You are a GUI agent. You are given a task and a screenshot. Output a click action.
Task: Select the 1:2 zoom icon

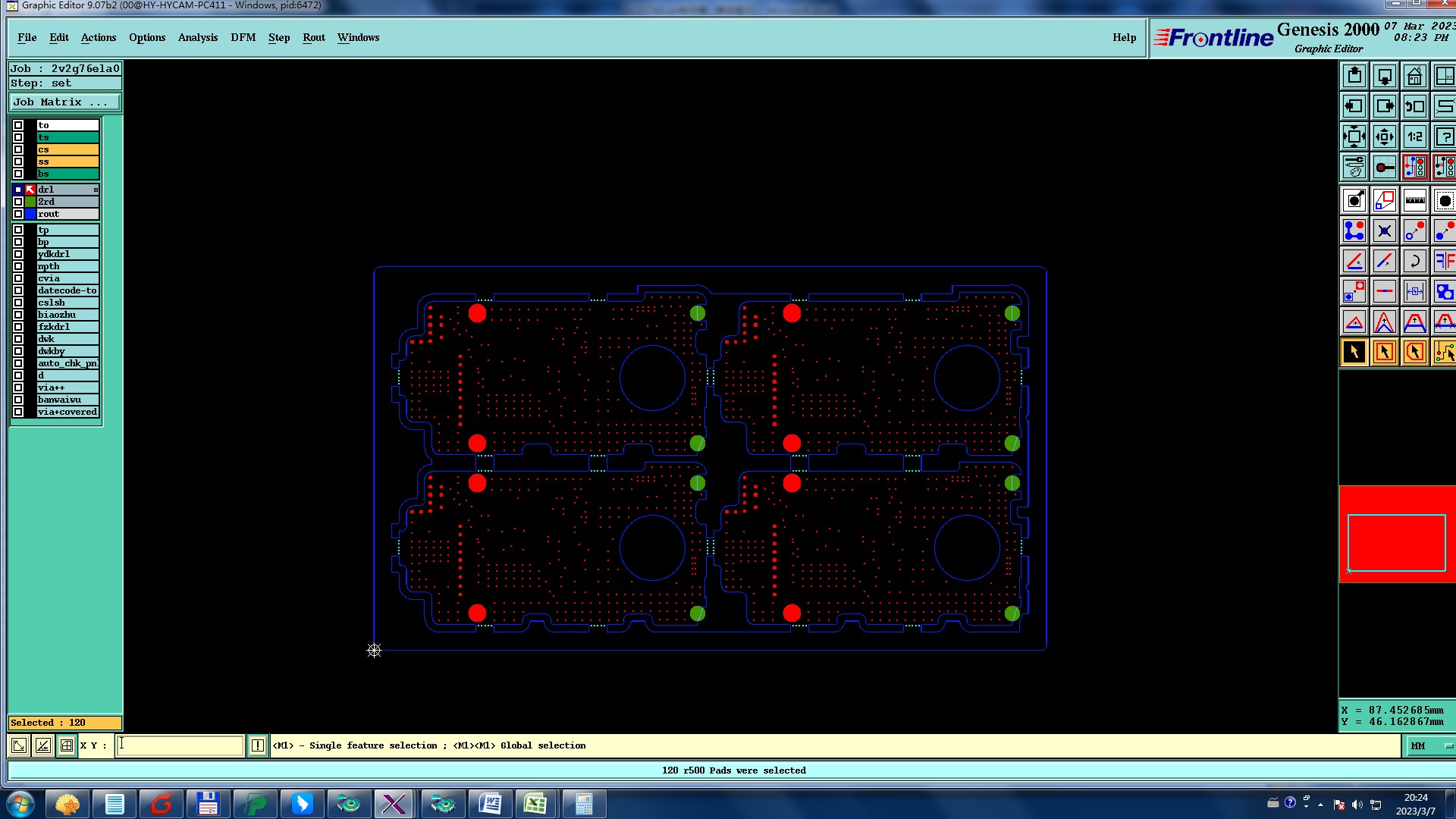pos(1414,137)
